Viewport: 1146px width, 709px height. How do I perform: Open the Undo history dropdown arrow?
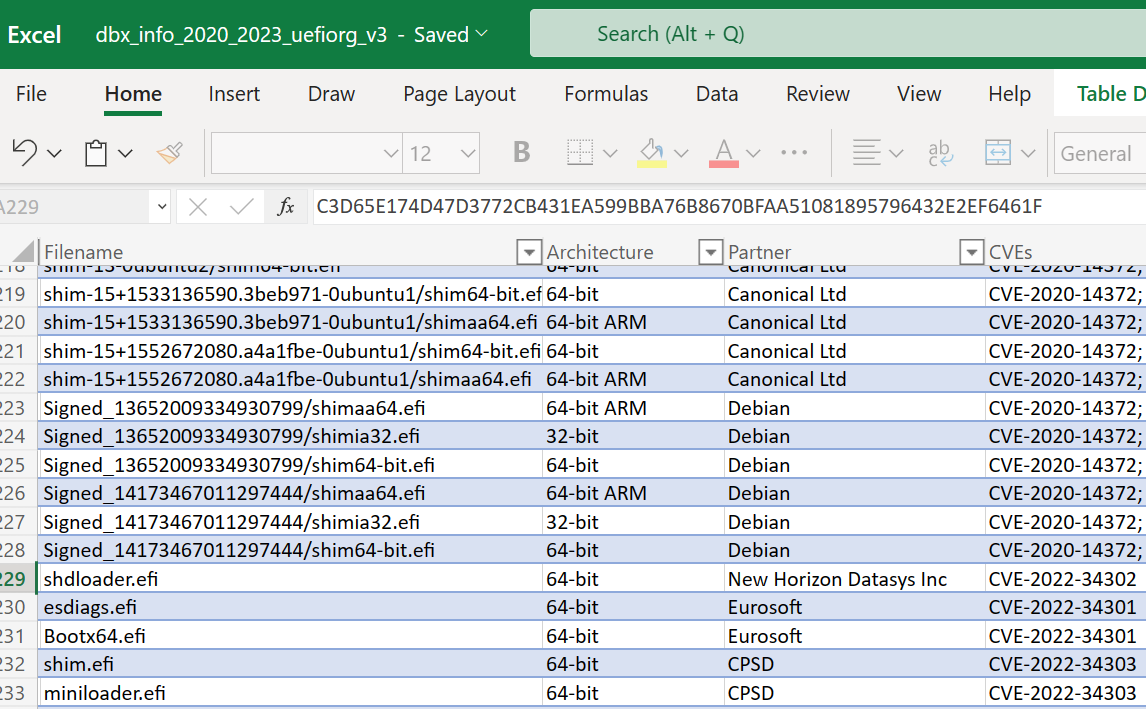click(x=54, y=153)
